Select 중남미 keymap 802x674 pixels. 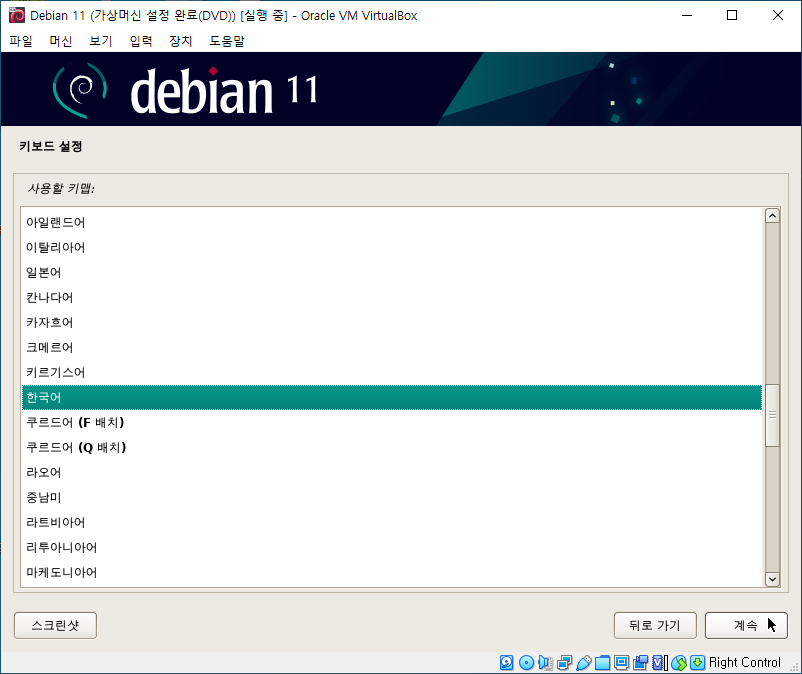[x=392, y=498]
